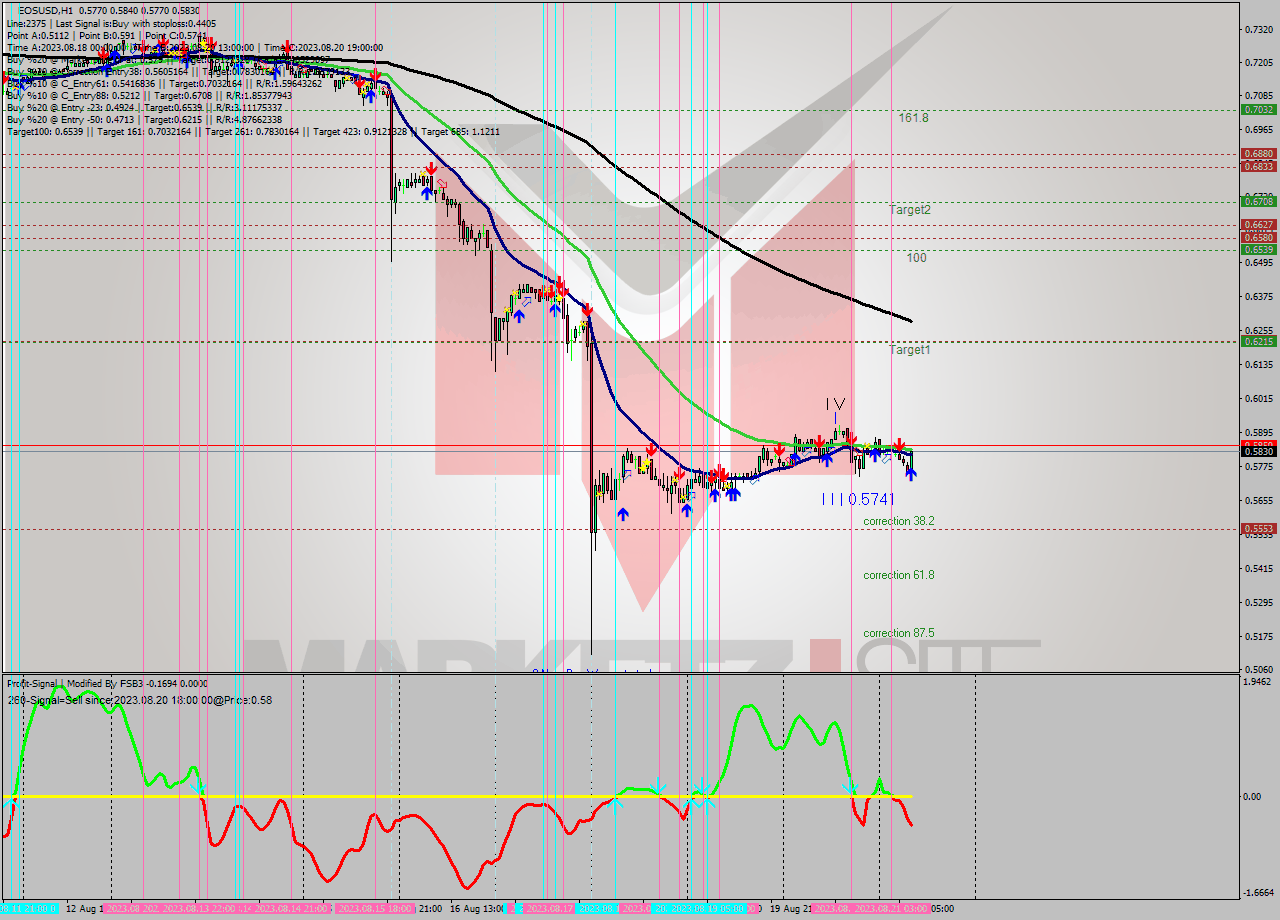Click the correction 61.8 label
The width and height of the screenshot is (1280, 920).
[x=899, y=575]
